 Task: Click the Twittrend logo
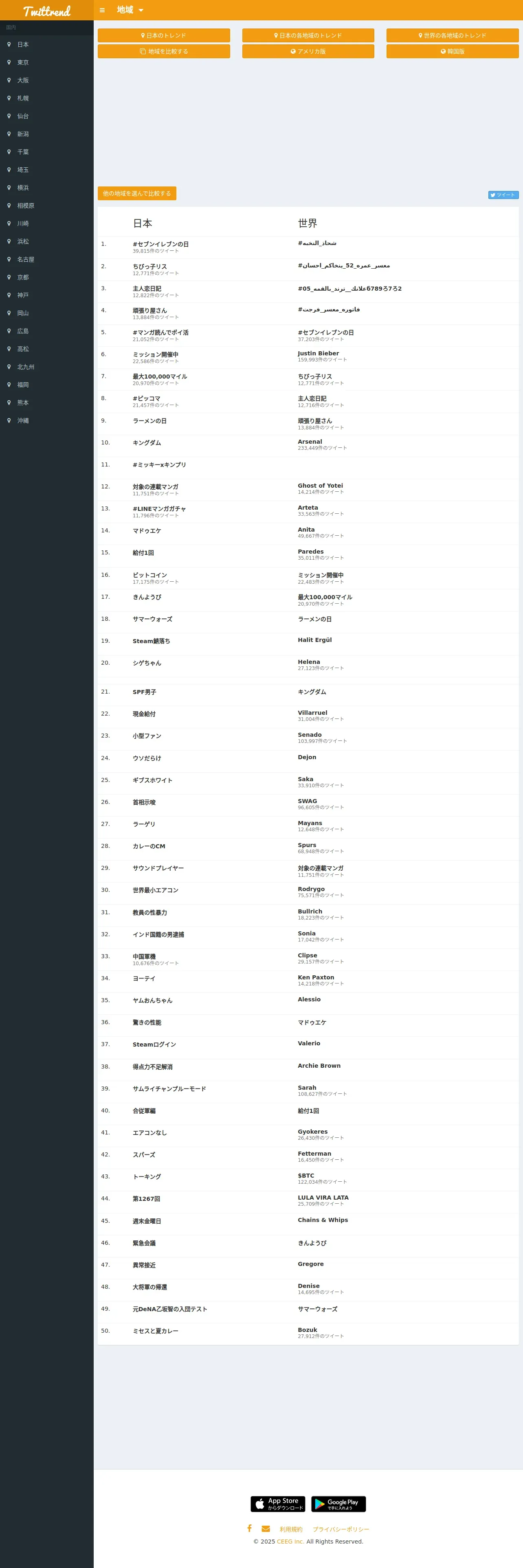47,10
